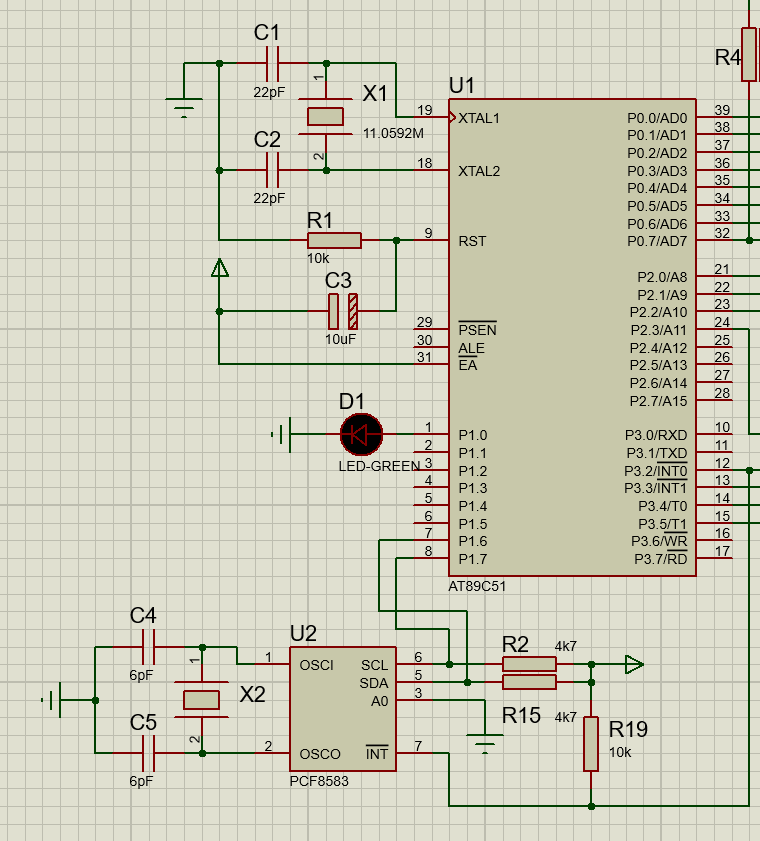The image size is (760, 841).
Task: Click the 10k value under R1
Action: pyautogui.click(x=318, y=259)
